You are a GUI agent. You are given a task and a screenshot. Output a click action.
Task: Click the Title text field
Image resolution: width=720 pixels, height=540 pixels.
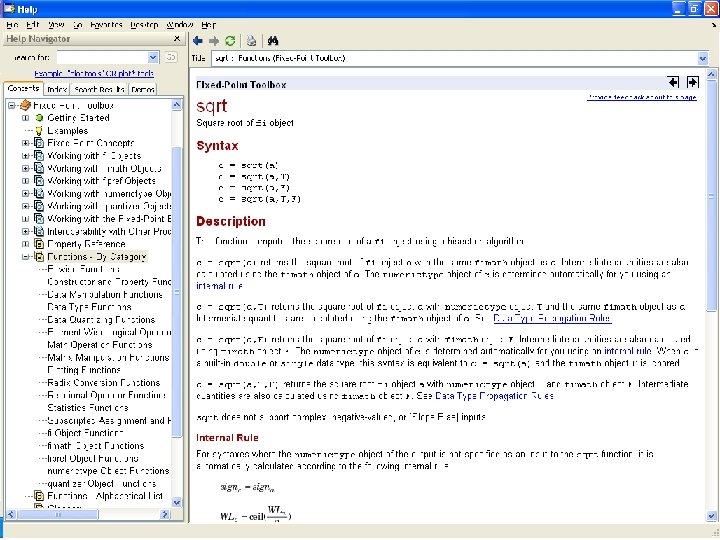point(454,58)
